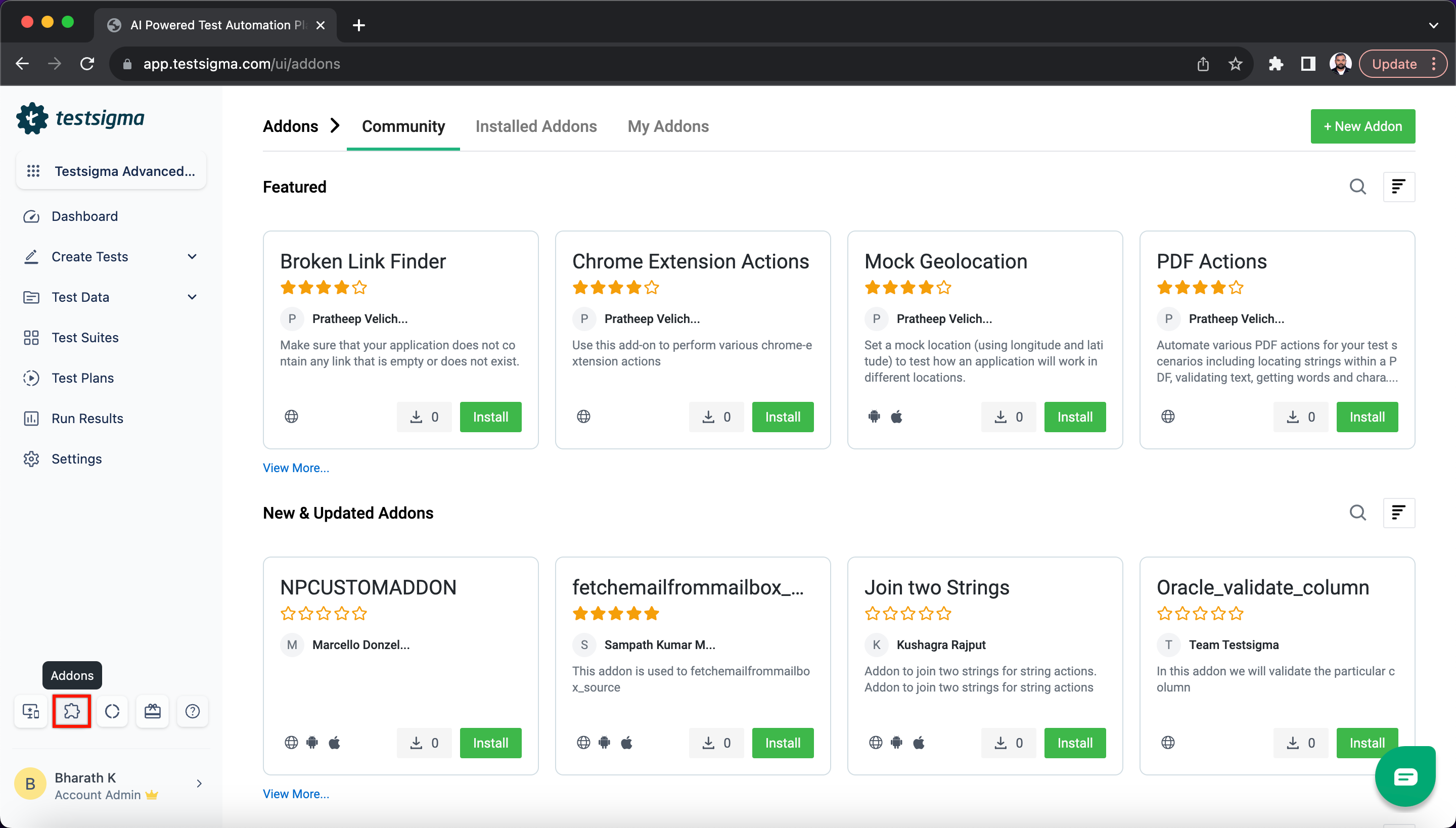Open the chat support bubble
This screenshot has width=1456, height=828.
pyautogui.click(x=1405, y=776)
